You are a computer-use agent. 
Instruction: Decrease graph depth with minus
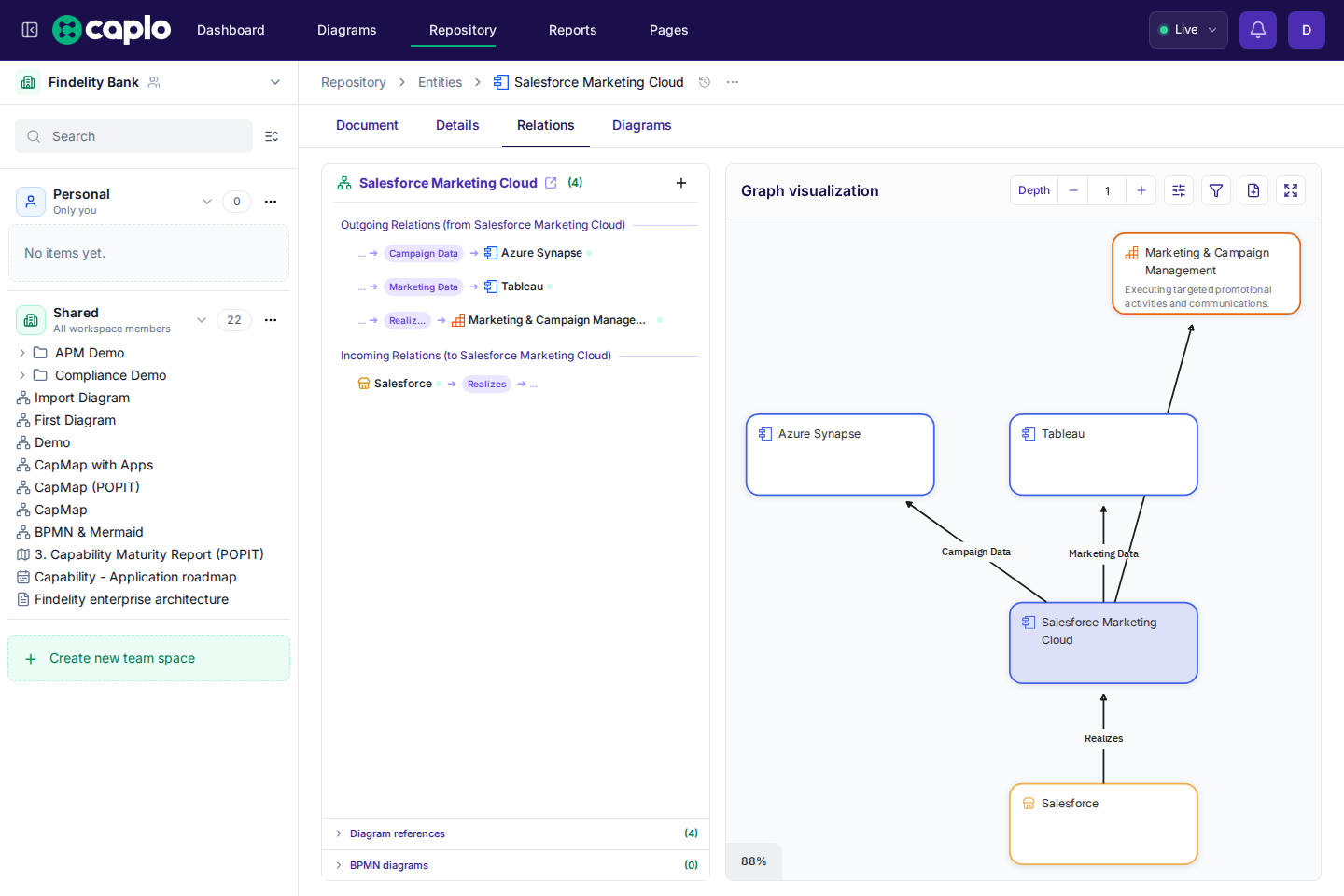click(x=1073, y=190)
